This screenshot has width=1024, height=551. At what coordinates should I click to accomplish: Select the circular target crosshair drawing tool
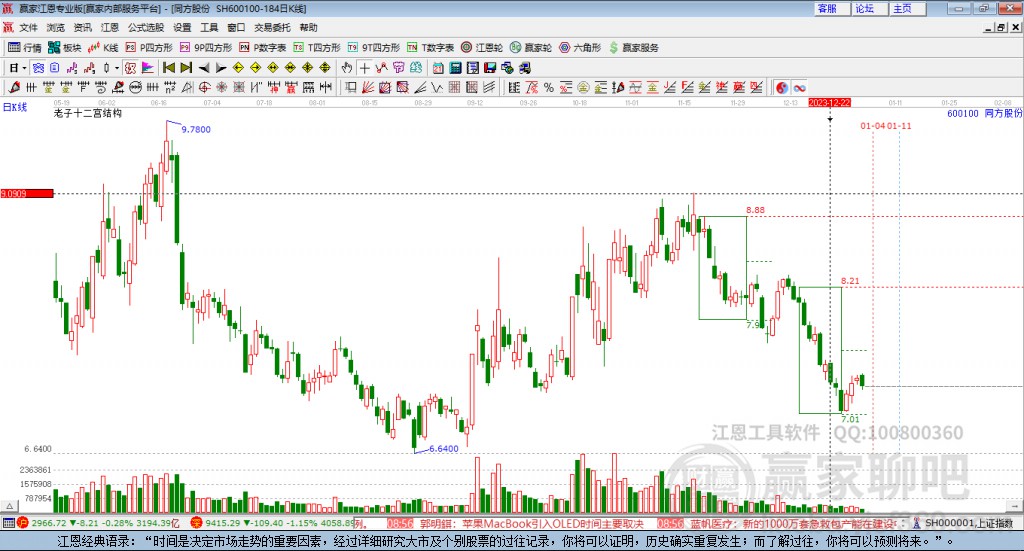(x=204, y=87)
